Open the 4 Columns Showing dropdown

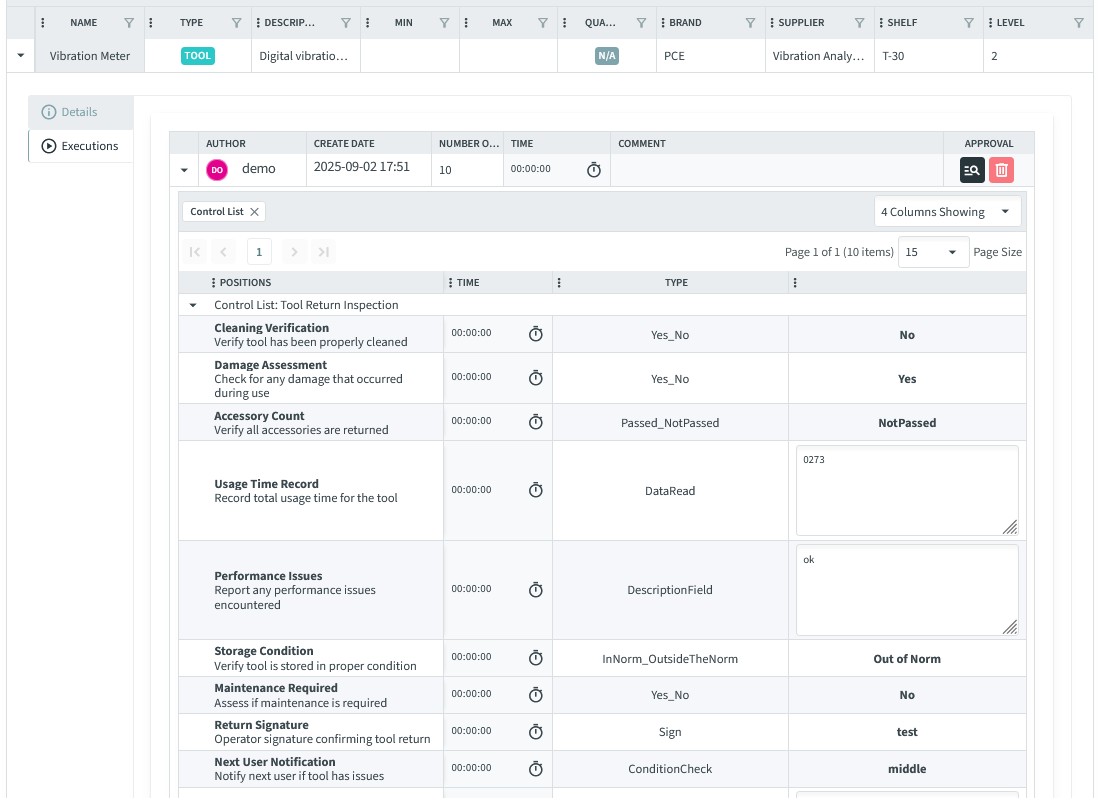[946, 212]
